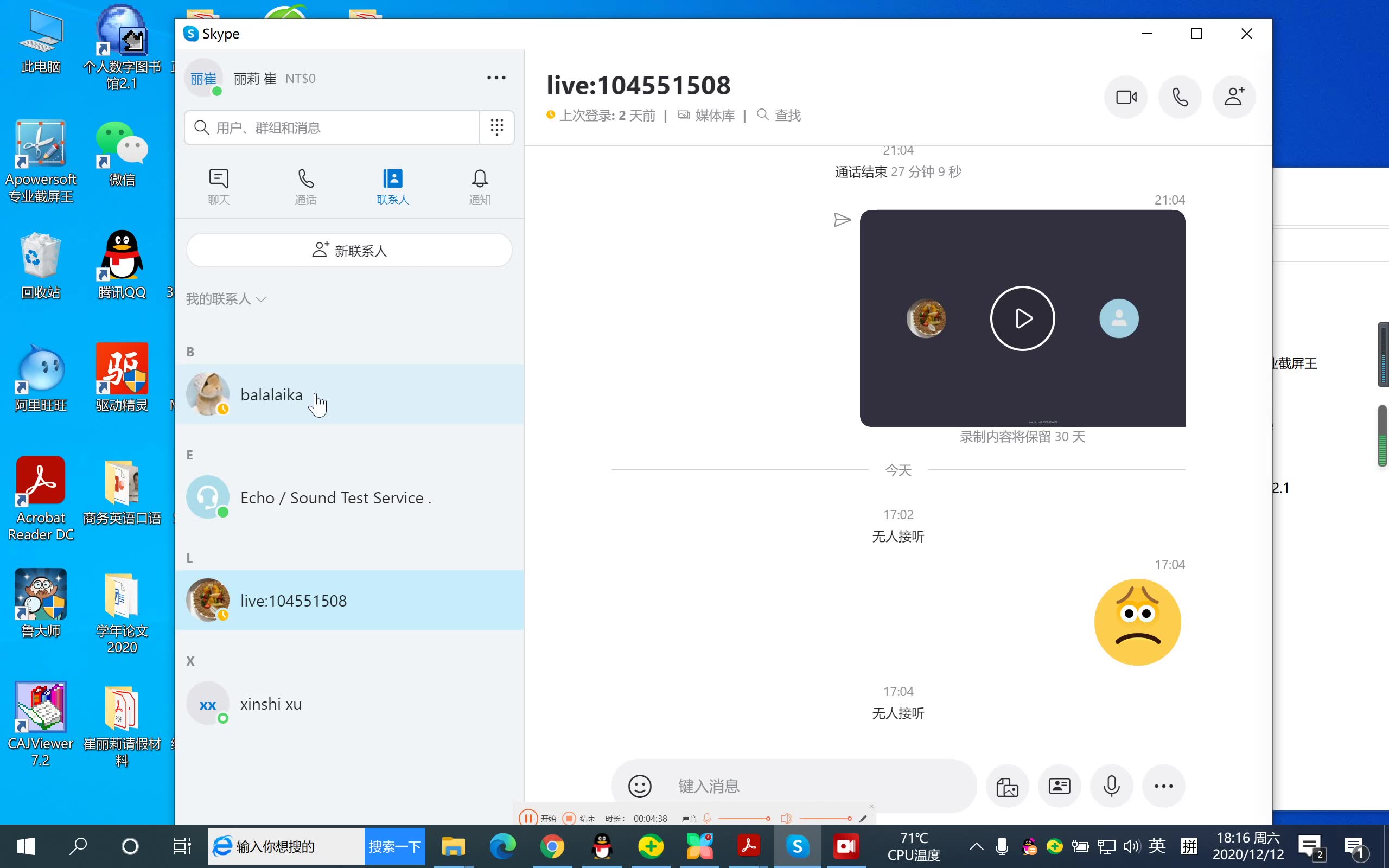Click the file attachment icon

pyautogui.click(x=1007, y=786)
